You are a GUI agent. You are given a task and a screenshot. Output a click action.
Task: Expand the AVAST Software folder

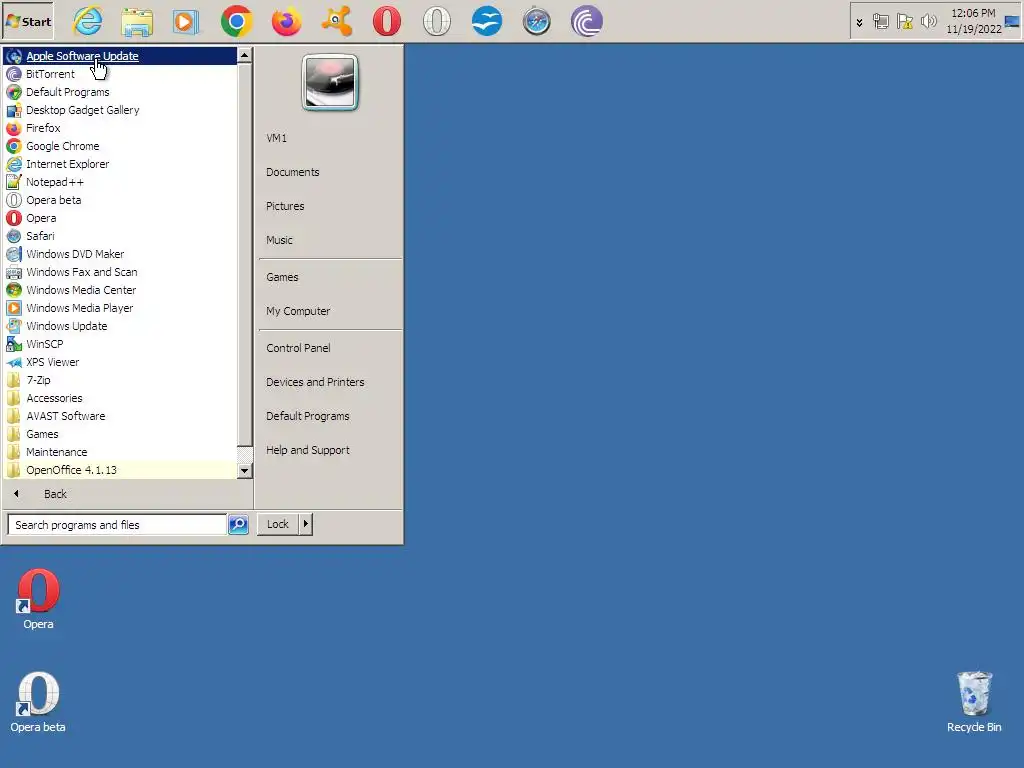120,416
